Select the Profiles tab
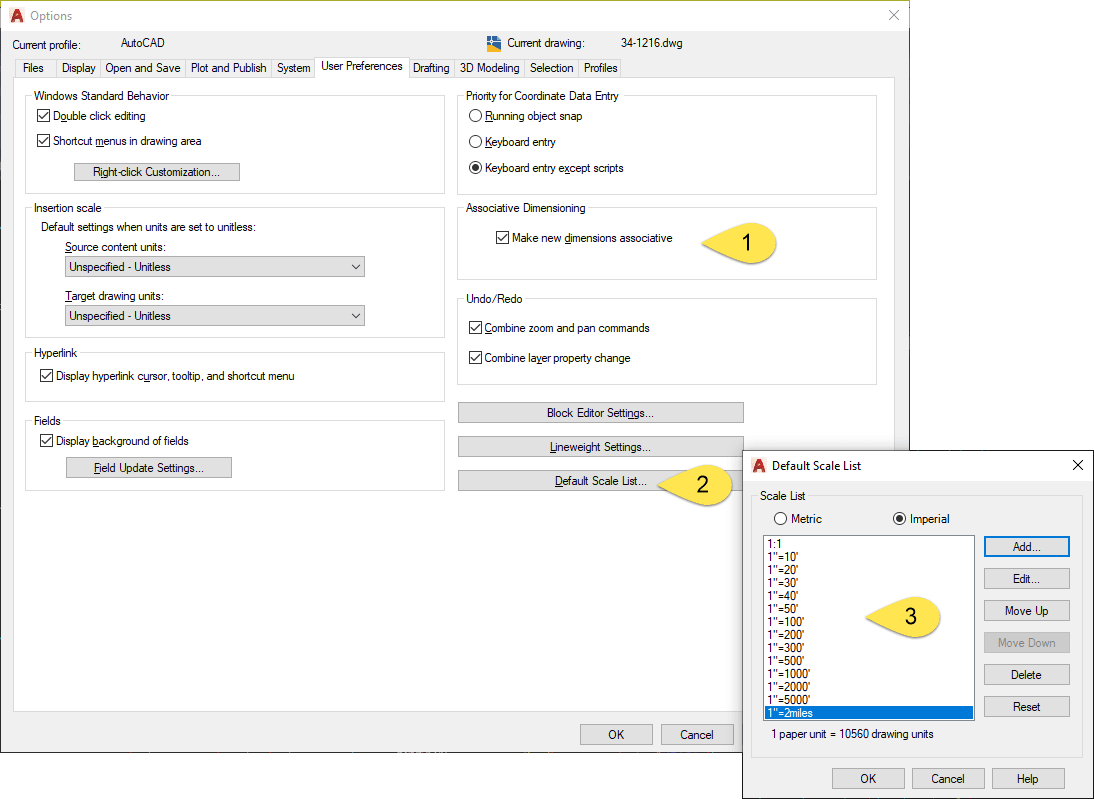 (599, 67)
